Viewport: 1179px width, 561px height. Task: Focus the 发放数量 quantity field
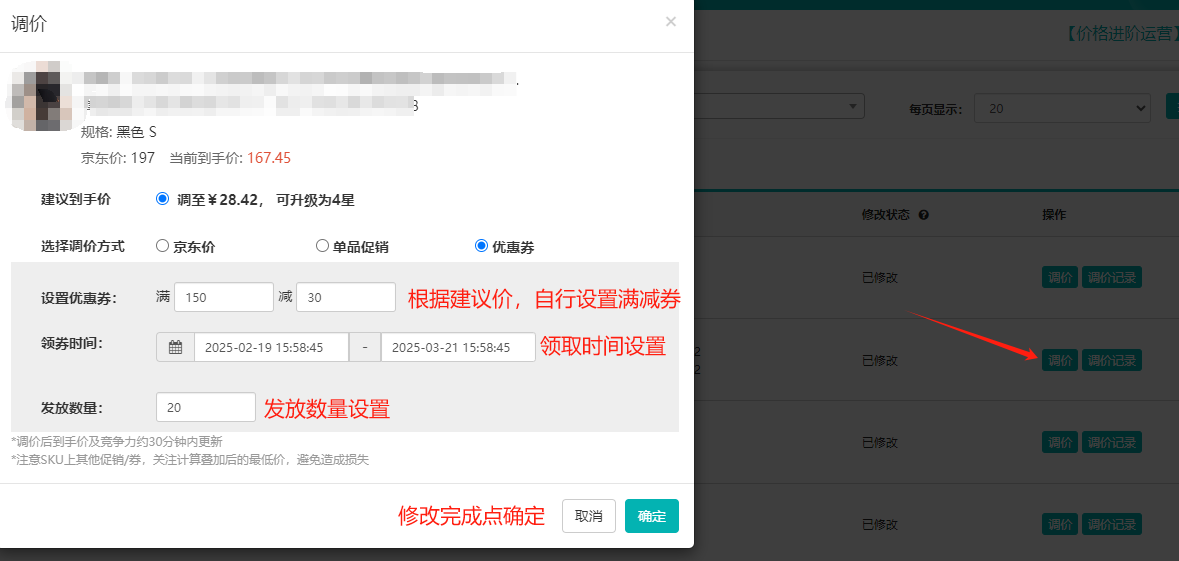click(205, 407)
